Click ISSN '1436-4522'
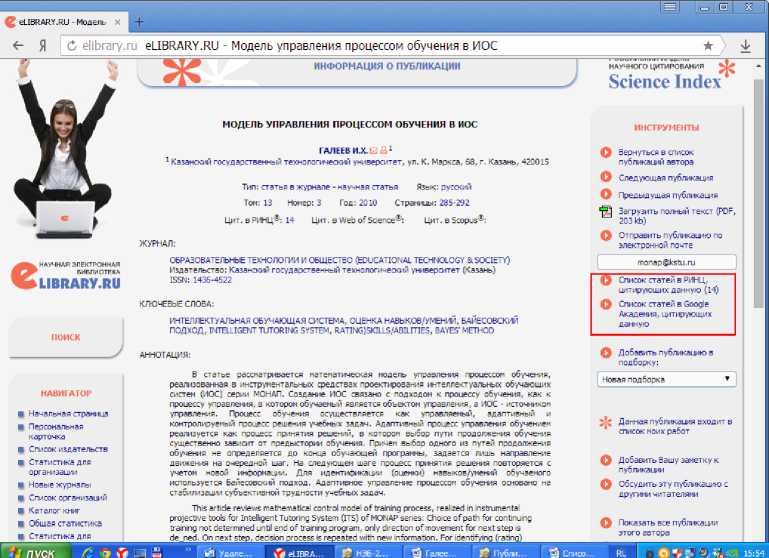 [212, 280]
